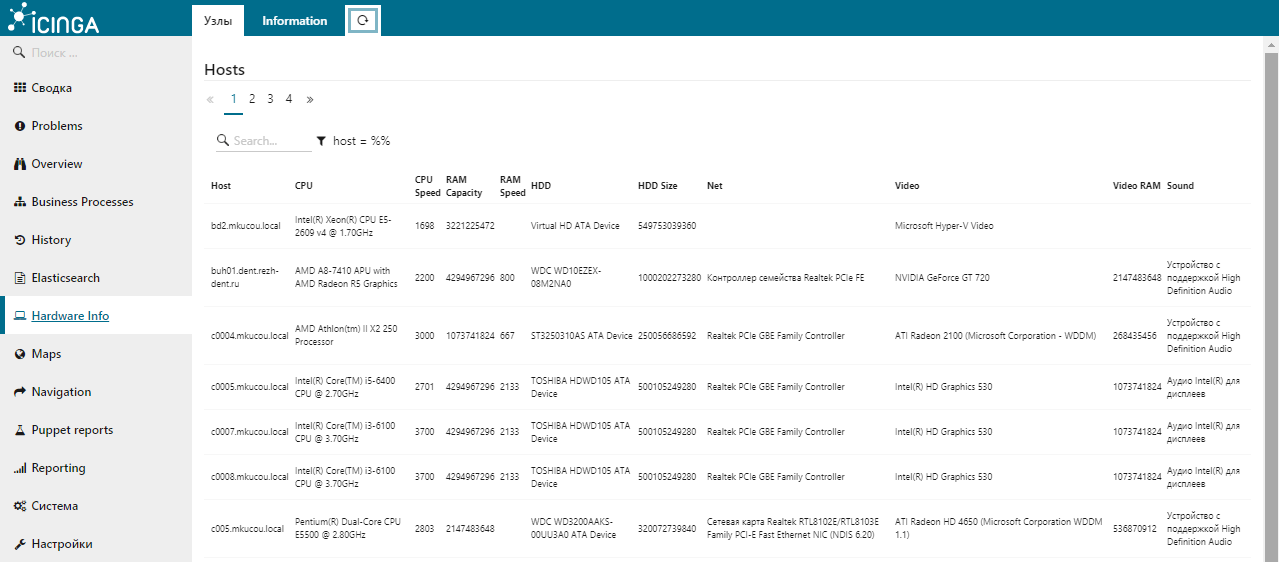Click the vertical page scrollbar
This screenshot has height=562, width=1279.
pos(1271,300)
